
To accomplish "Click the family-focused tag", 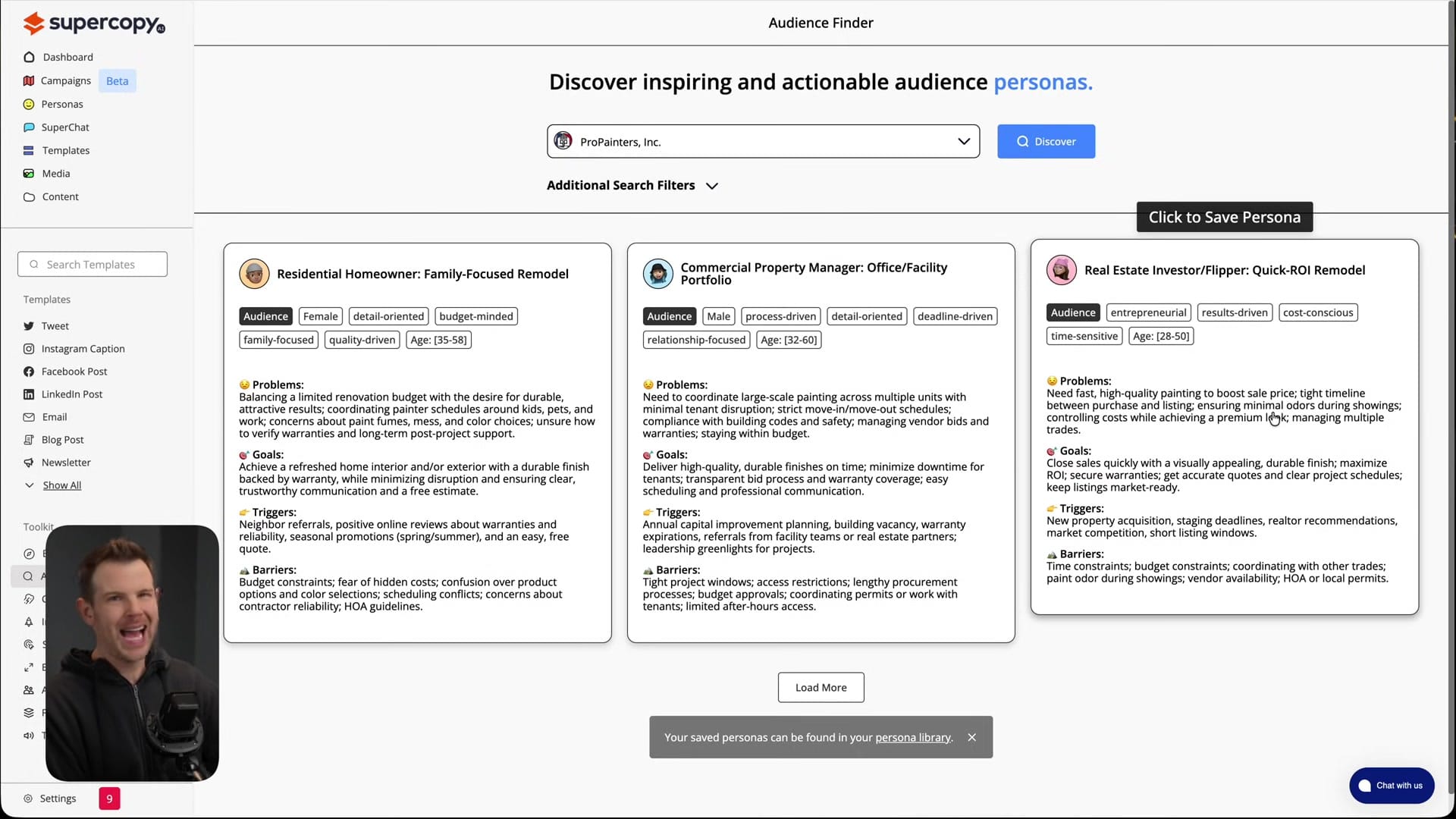I will pyautogui.click(x=278, y=340).
